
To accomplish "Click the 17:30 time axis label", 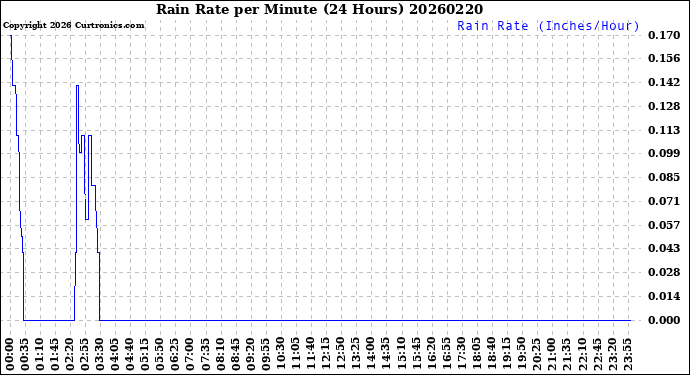I will click(x=461, y=355).
